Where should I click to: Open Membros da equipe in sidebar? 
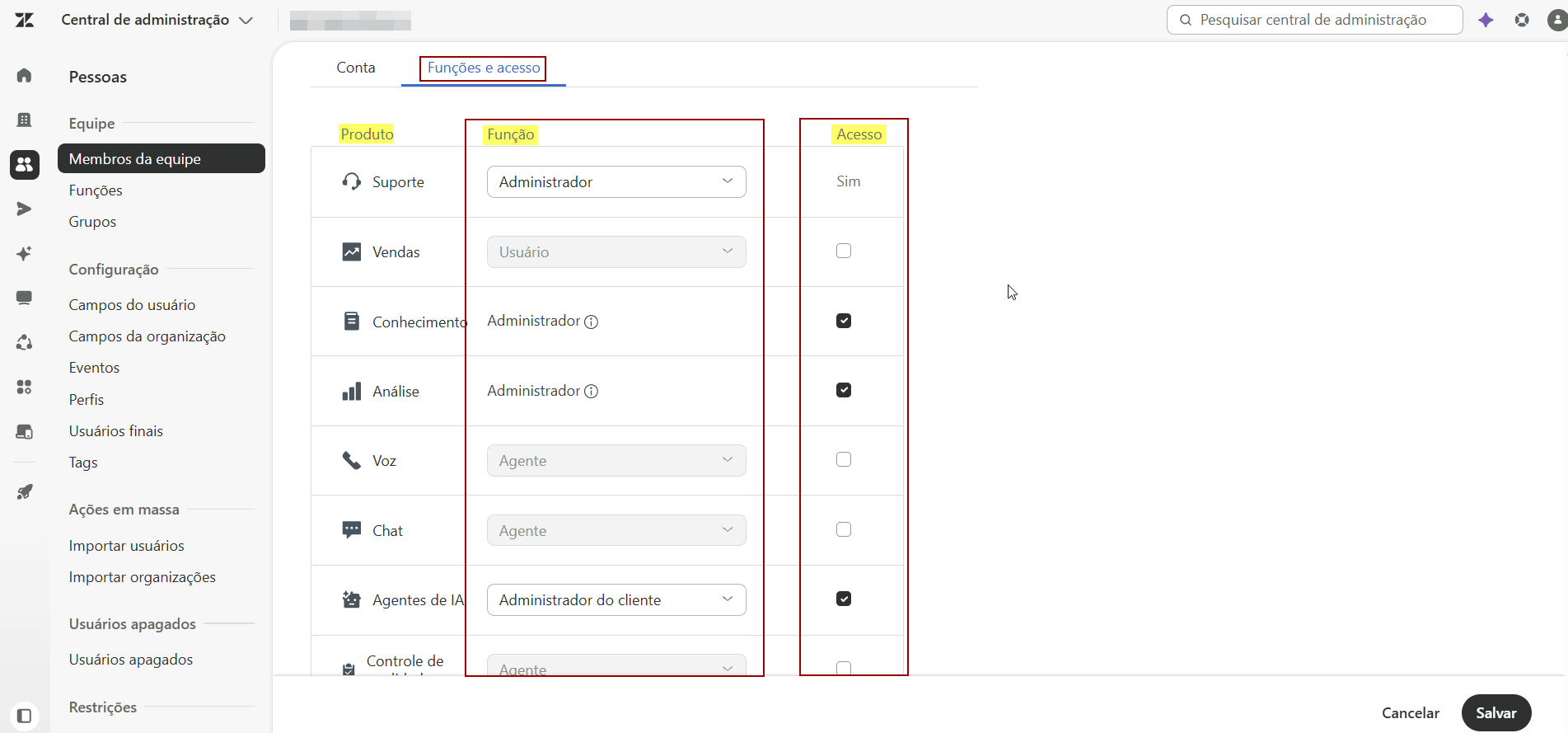[161, 158]
